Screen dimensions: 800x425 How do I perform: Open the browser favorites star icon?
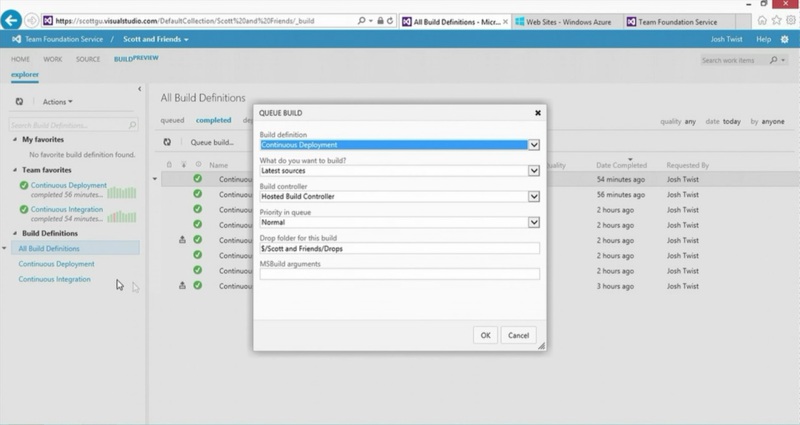776,20
